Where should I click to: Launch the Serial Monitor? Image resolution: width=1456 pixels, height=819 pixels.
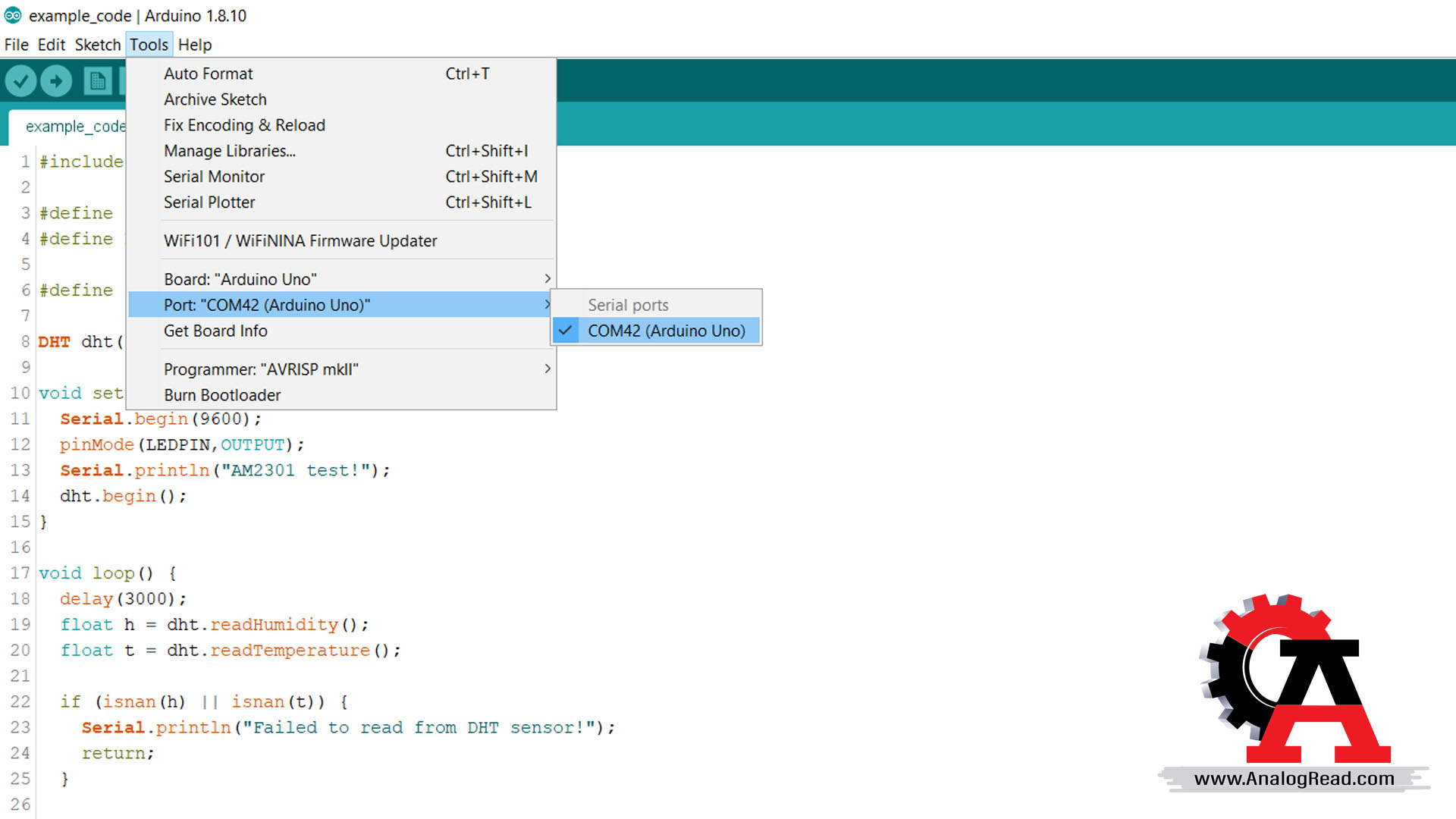tap(342, 177)
